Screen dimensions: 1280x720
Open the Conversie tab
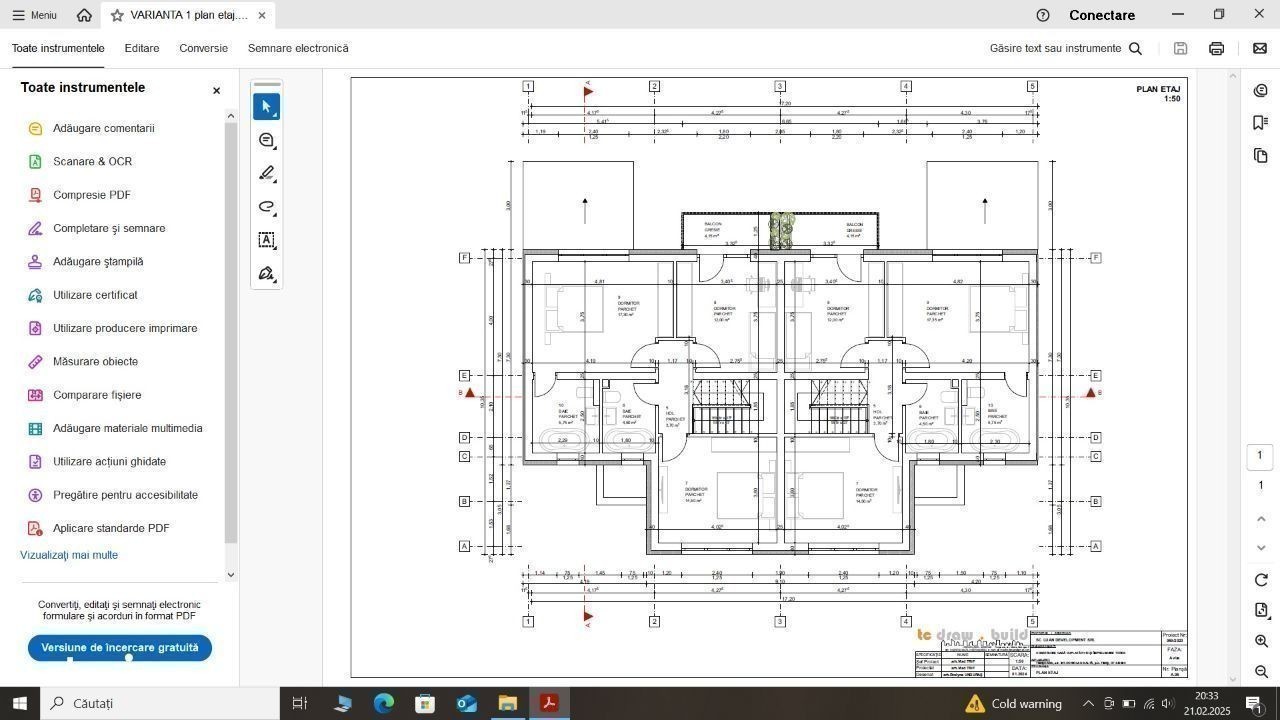click(203, 48)
